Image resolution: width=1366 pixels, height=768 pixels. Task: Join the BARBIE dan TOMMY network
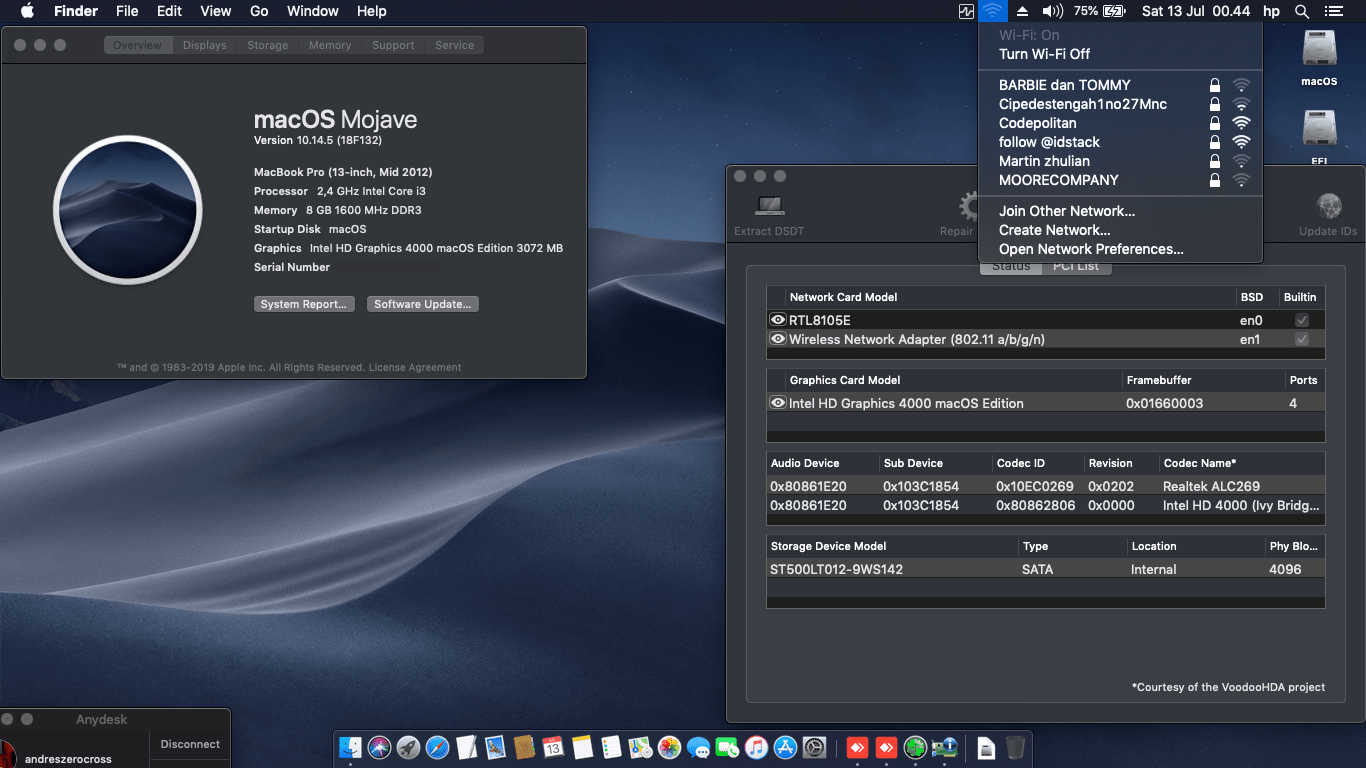(1120, 85)
